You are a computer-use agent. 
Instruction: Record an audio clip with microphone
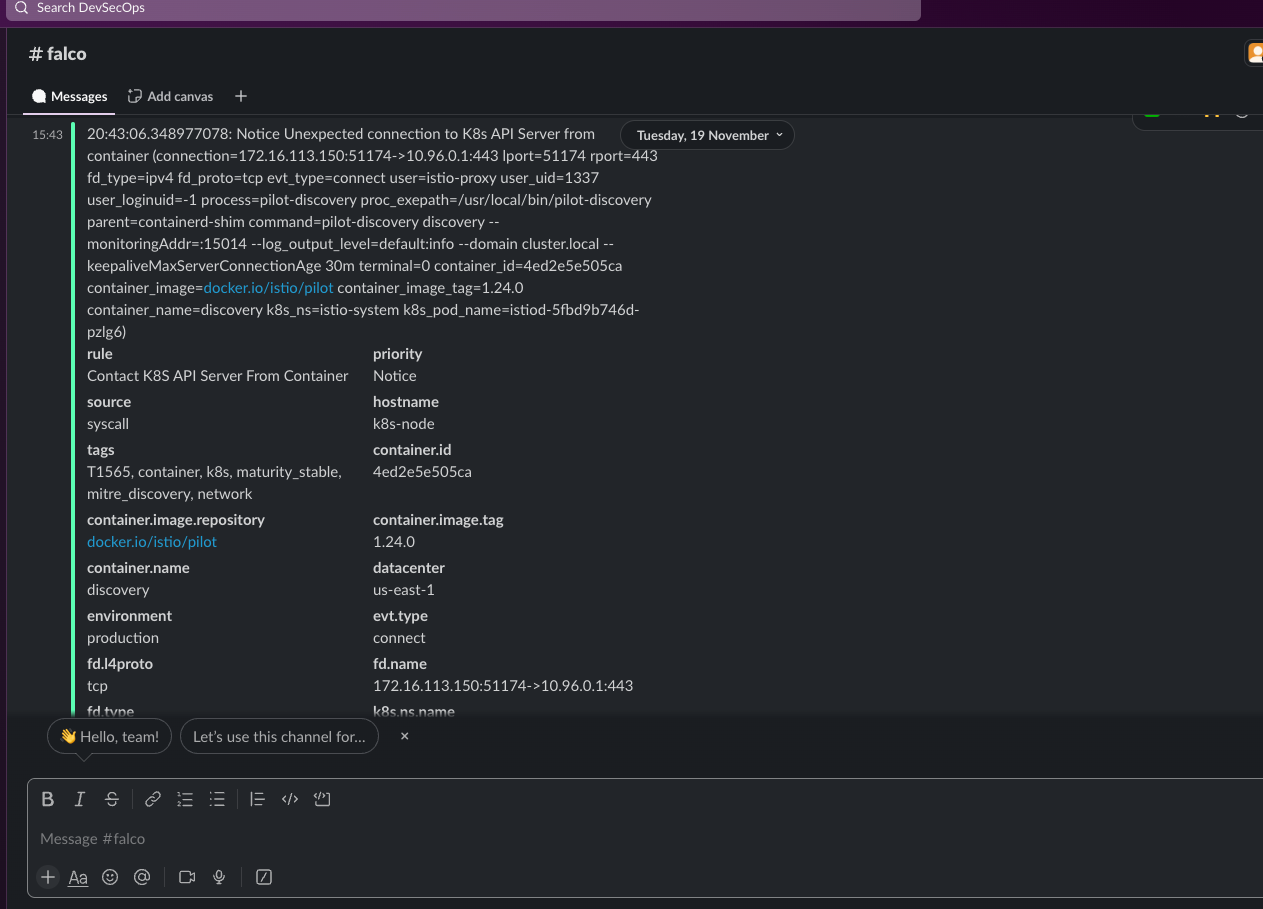point(219,877)
